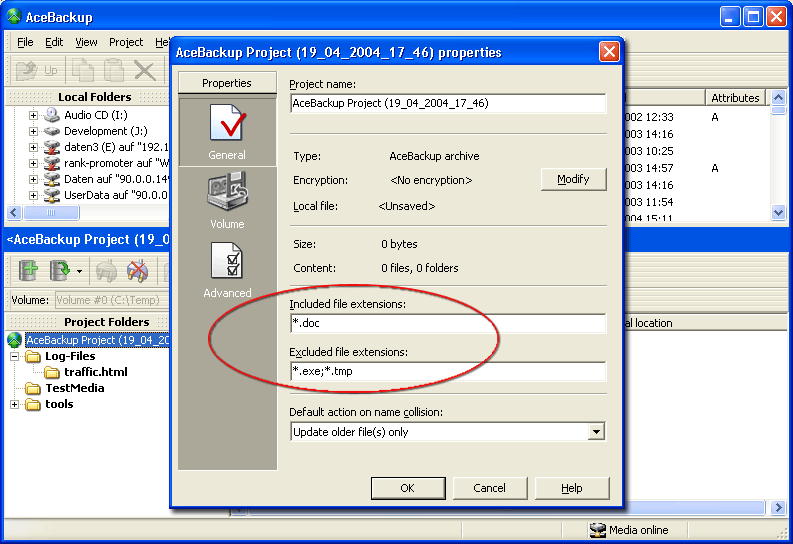
Task: Click the '002 12:33' date entry
Action: pyautogui.click(x=649, y=117)
